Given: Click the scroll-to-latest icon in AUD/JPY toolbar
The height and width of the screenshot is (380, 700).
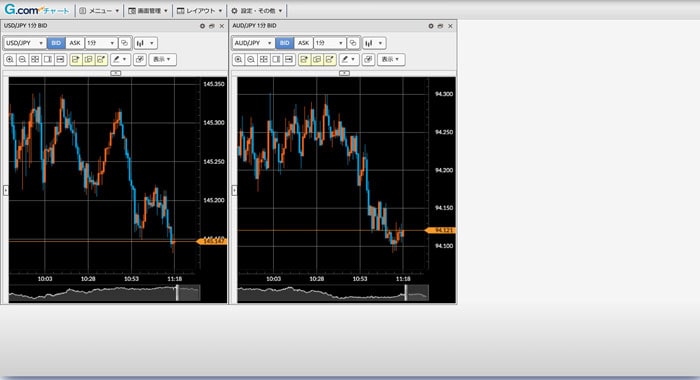Looking at the screenshot, I should pos(289,59).
